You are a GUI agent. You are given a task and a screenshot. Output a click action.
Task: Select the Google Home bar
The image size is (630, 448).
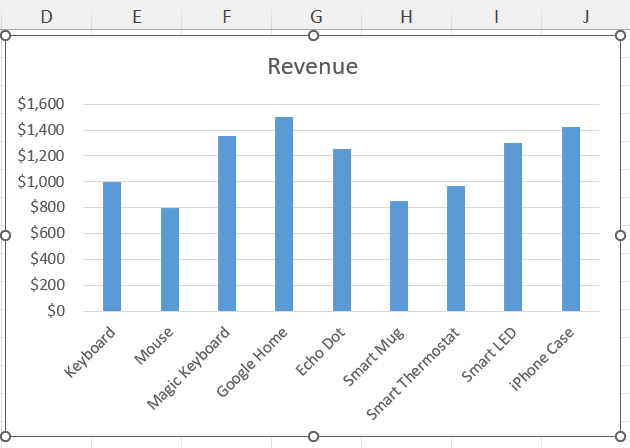pyautogui.click(x=284, y=214)
